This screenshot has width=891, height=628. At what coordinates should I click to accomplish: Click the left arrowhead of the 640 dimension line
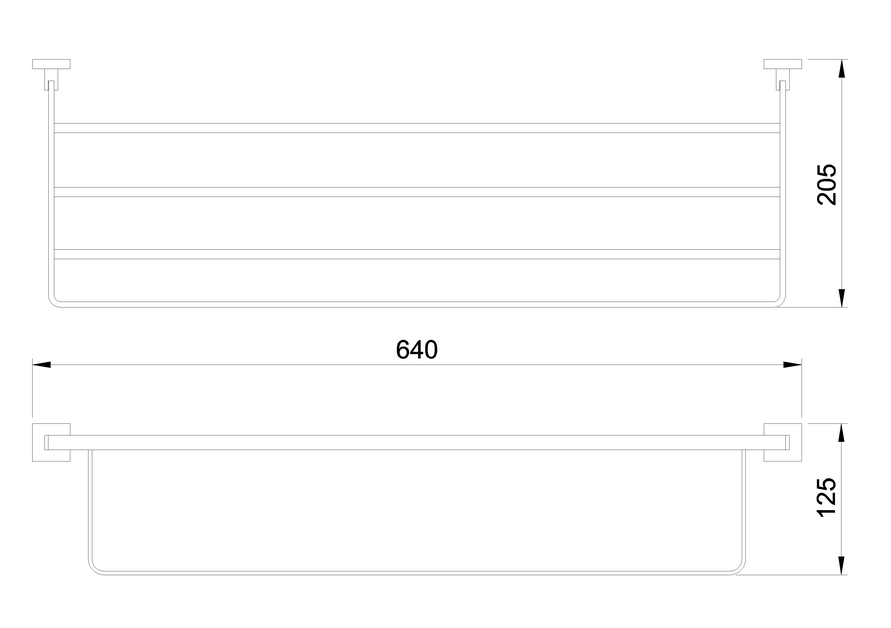[x=41, y=364]
